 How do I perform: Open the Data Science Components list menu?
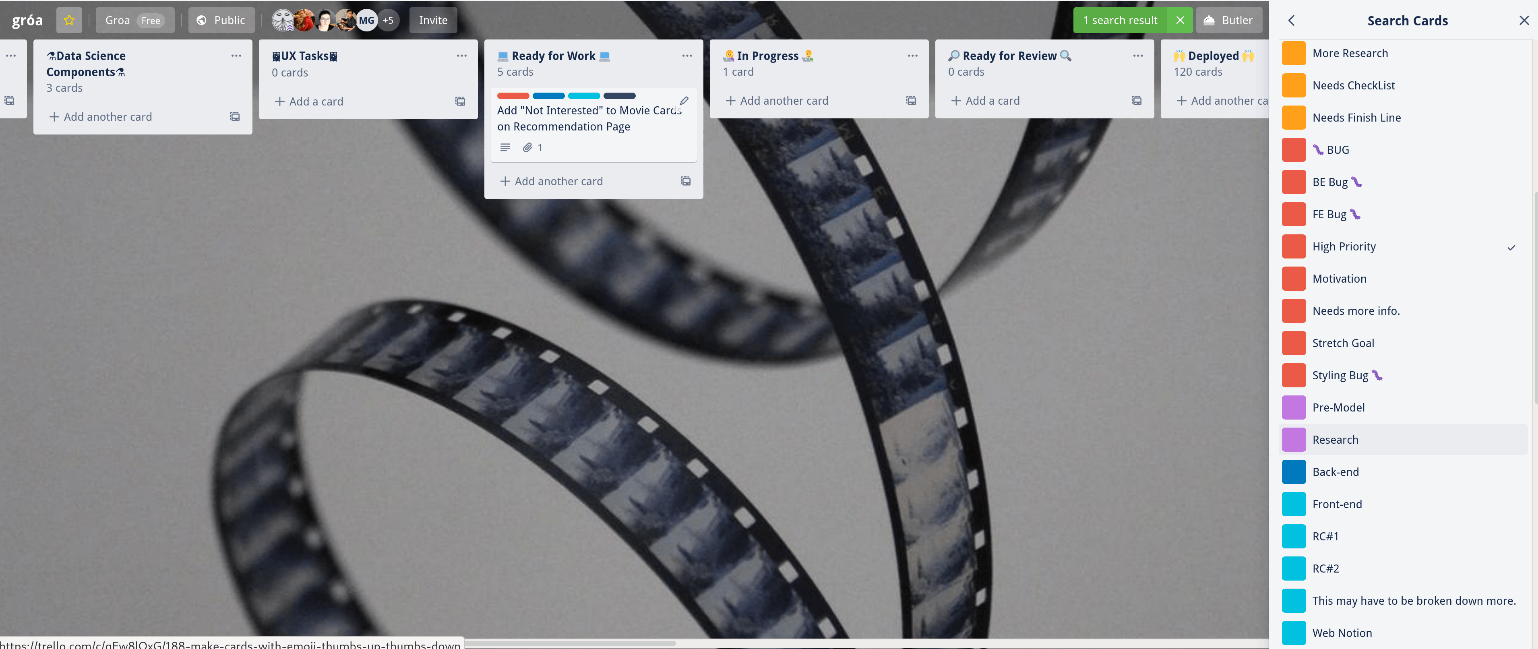point(236,56)
